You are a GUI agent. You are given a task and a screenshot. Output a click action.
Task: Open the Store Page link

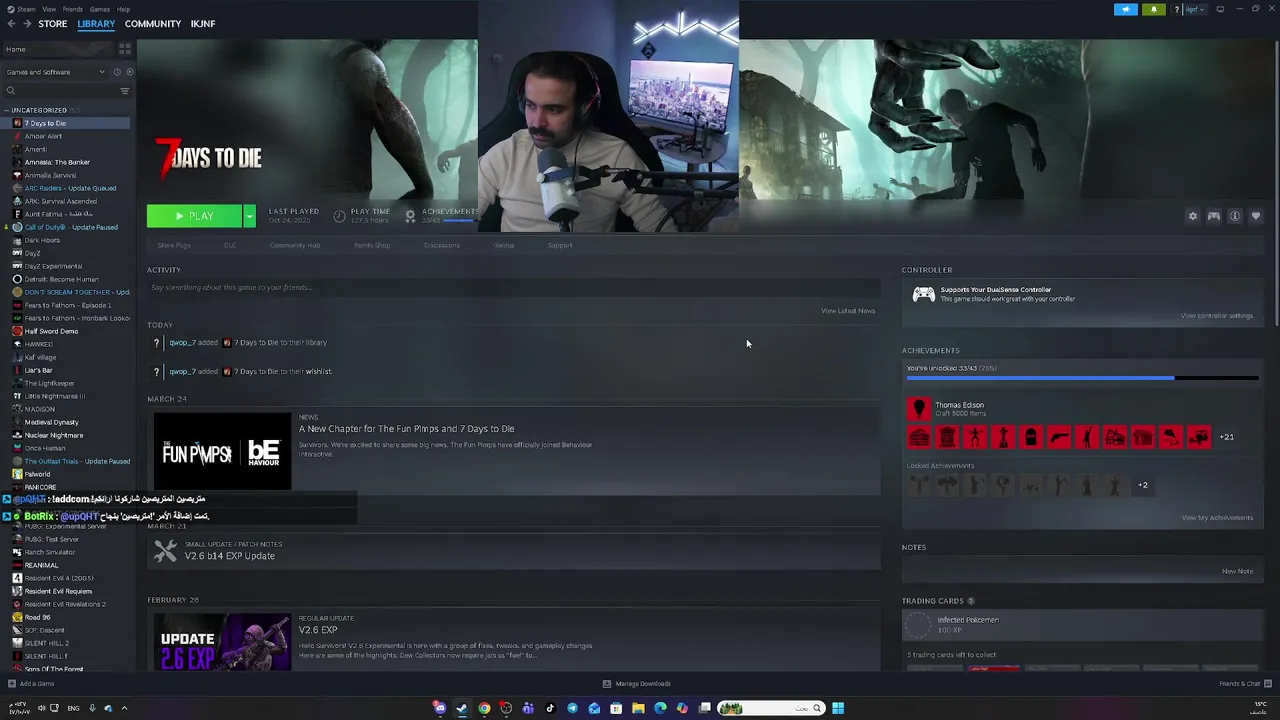coord(174,245)
